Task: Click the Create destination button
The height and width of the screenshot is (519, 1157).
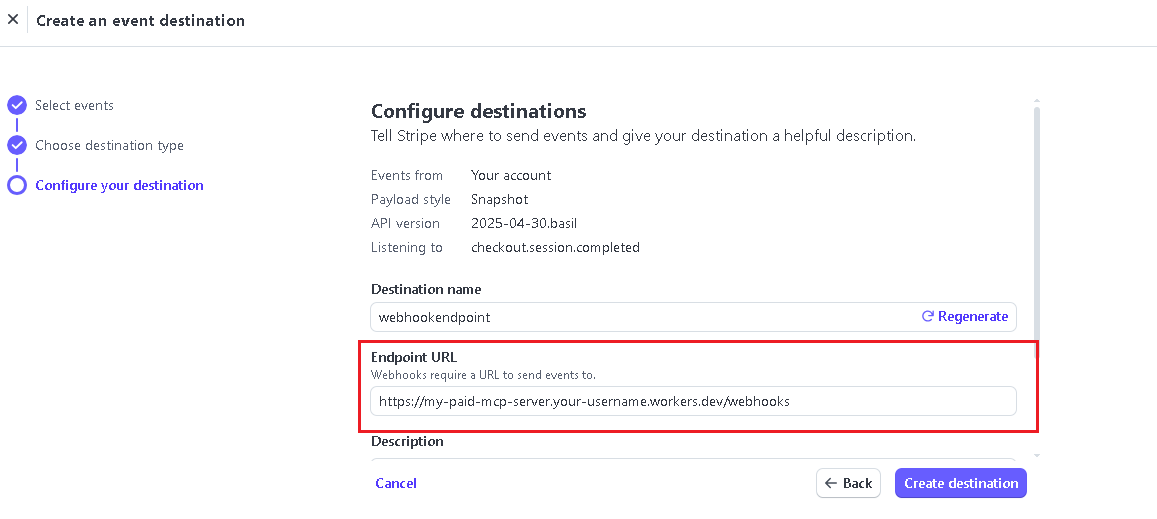Action: click(x=960, y=483)
